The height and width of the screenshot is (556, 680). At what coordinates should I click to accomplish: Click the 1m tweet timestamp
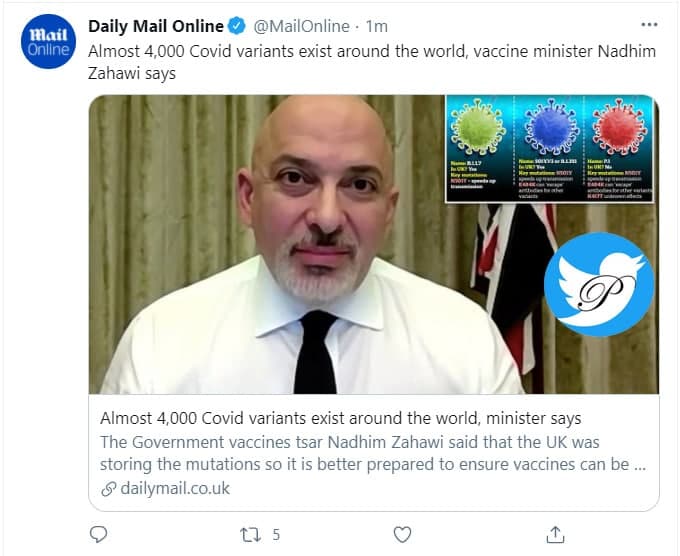coord(376,26)
